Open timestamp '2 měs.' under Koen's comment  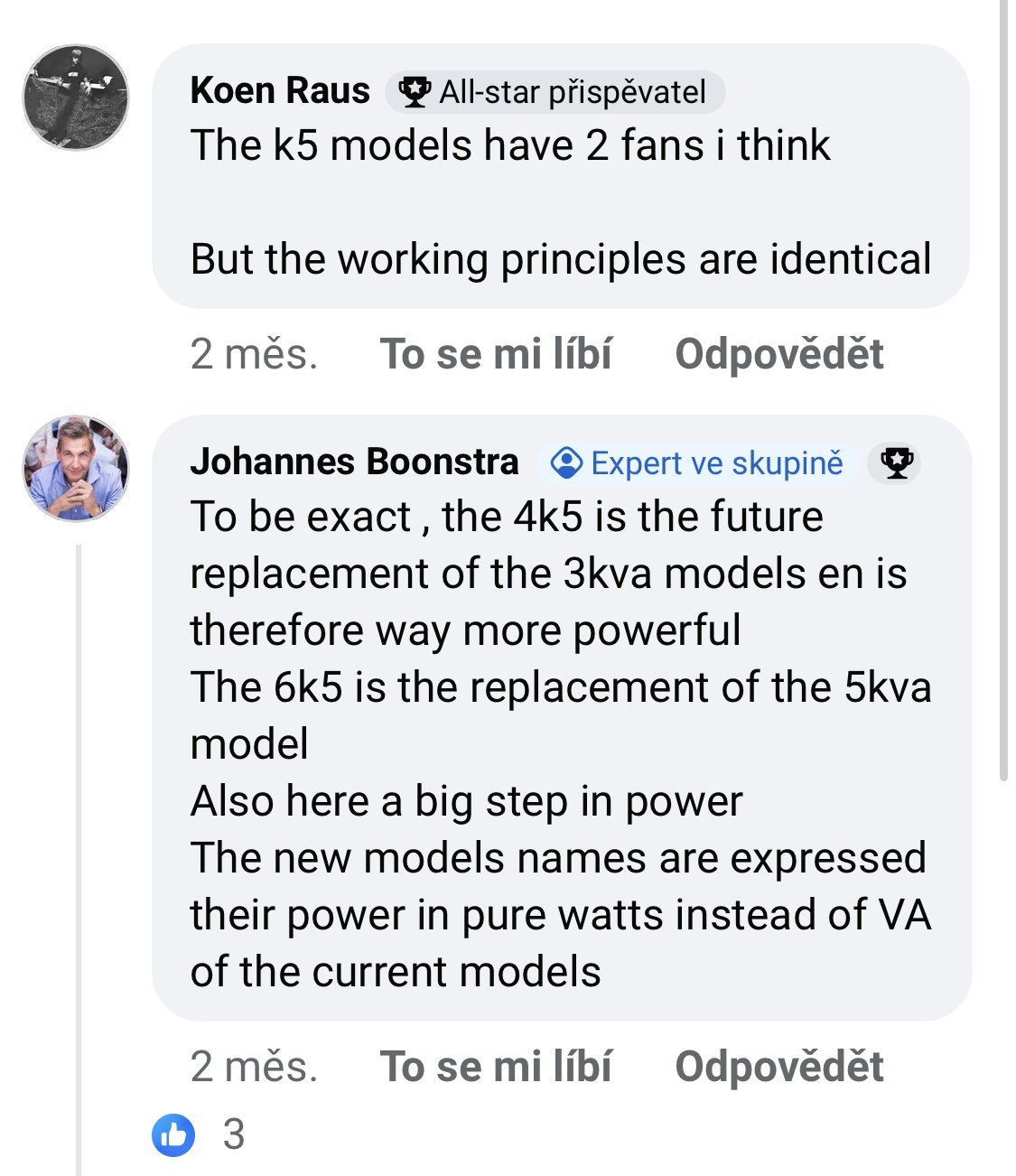coord(254,354)
